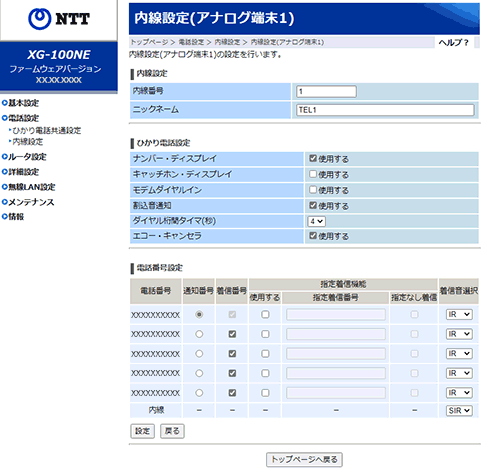Open first row IR ringtone dropdown
This screenshot has width=500, height=476.
[x=459, y=314]
